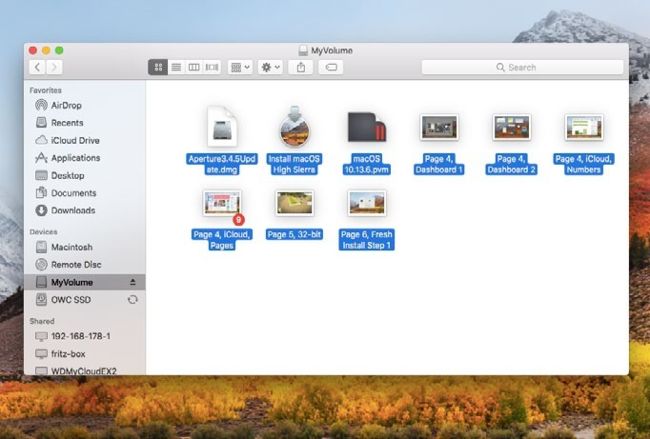Screen dimensions: 650x439
Task: Select the Page 4, iCloud, Numbers thumbnail
Action: [x=584, y=127]
